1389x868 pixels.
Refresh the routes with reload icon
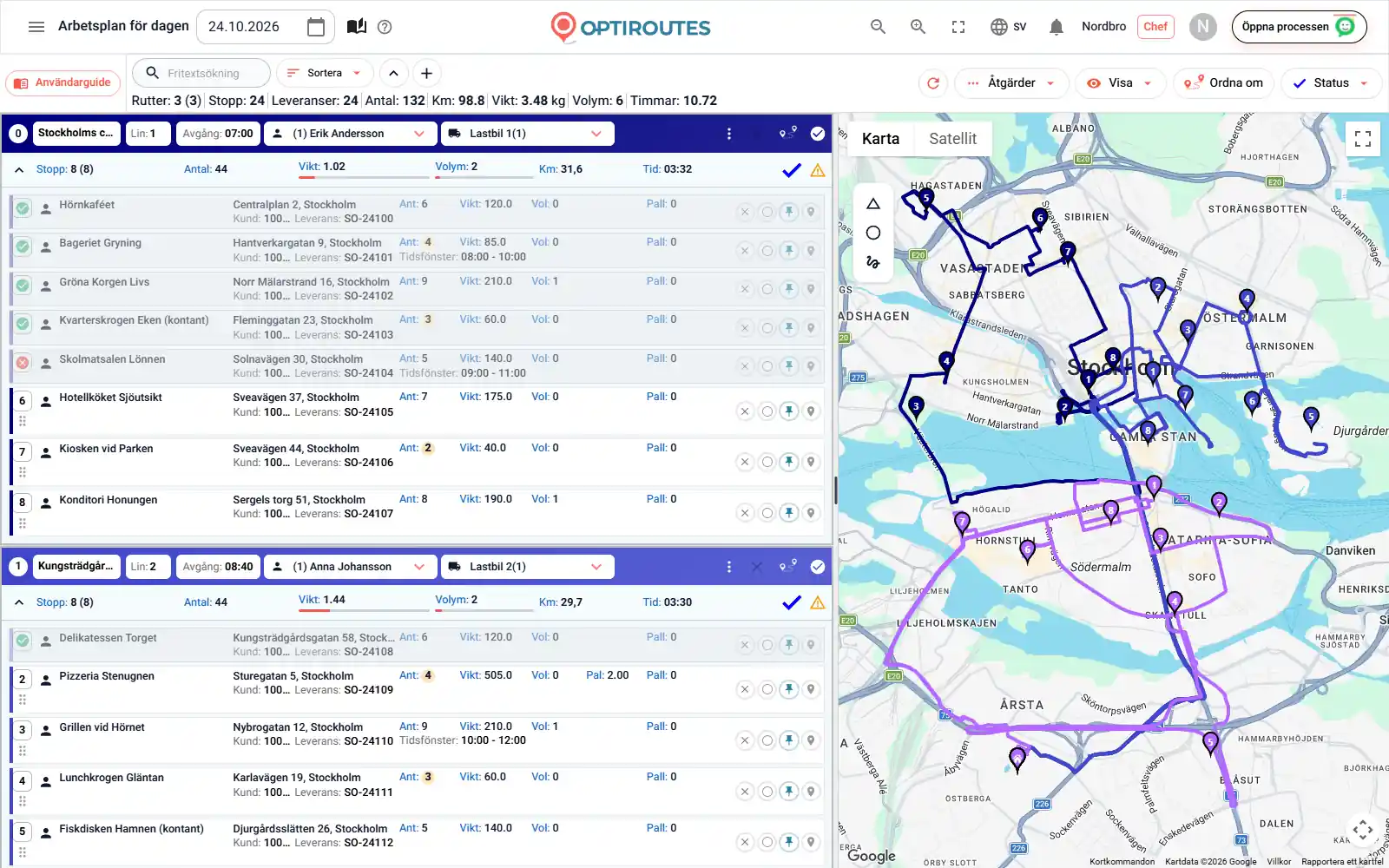click(x=933, y=83)
